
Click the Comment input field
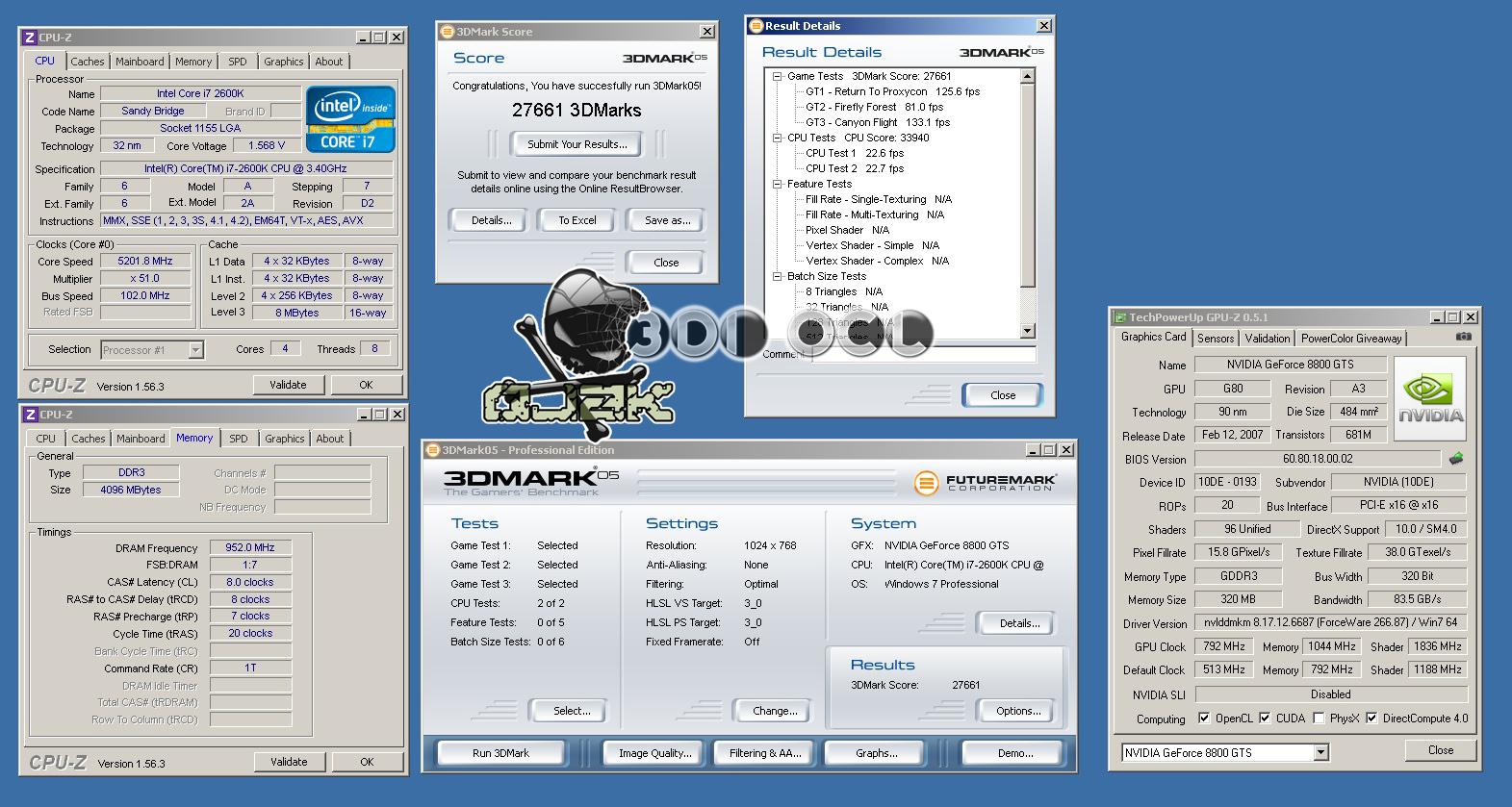pos(924,355)
